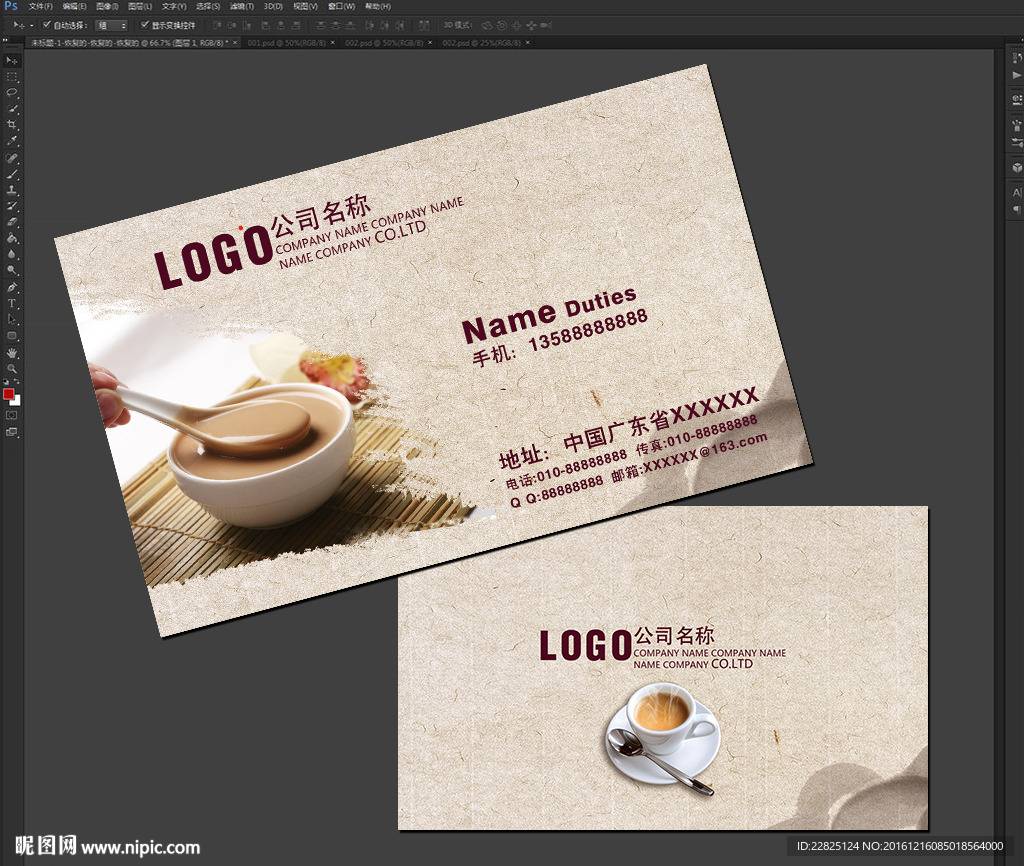Select the Horizontal Type tool
Screen dimensions: 1024x866
(x=12, y=303)
